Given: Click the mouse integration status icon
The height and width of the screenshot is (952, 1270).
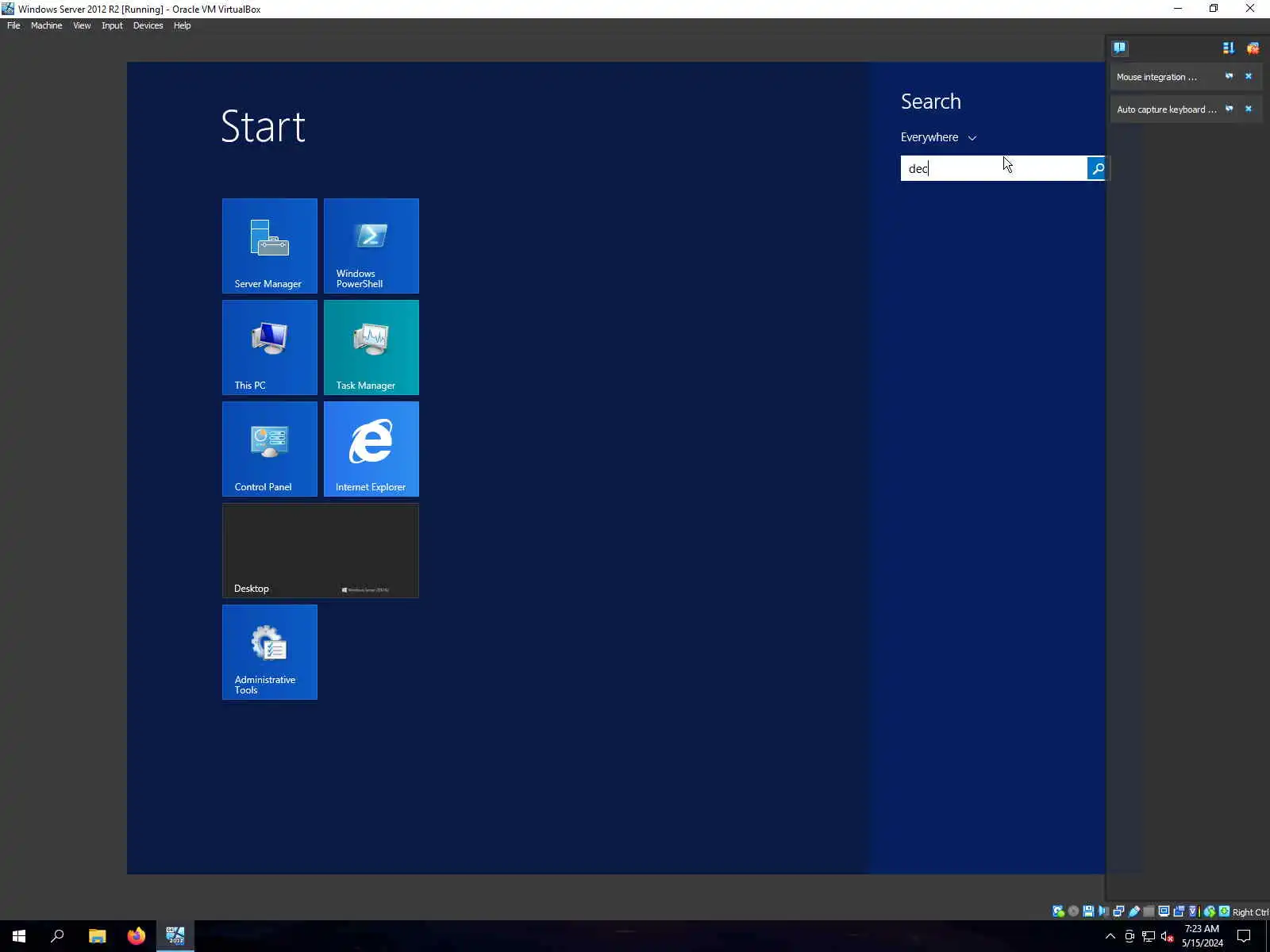Looking at the screenshot, I should [x=1210, y=912].
